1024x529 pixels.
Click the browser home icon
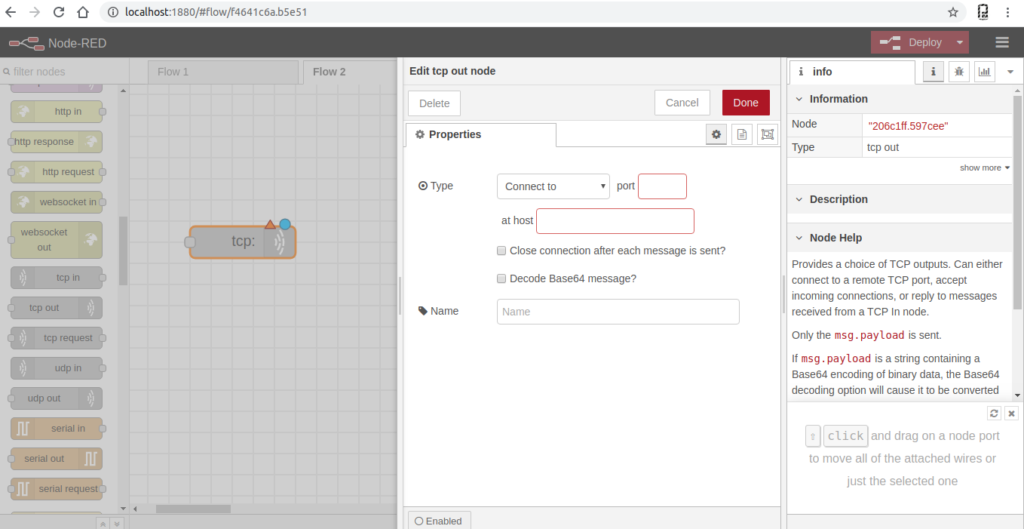pos(82,12)
